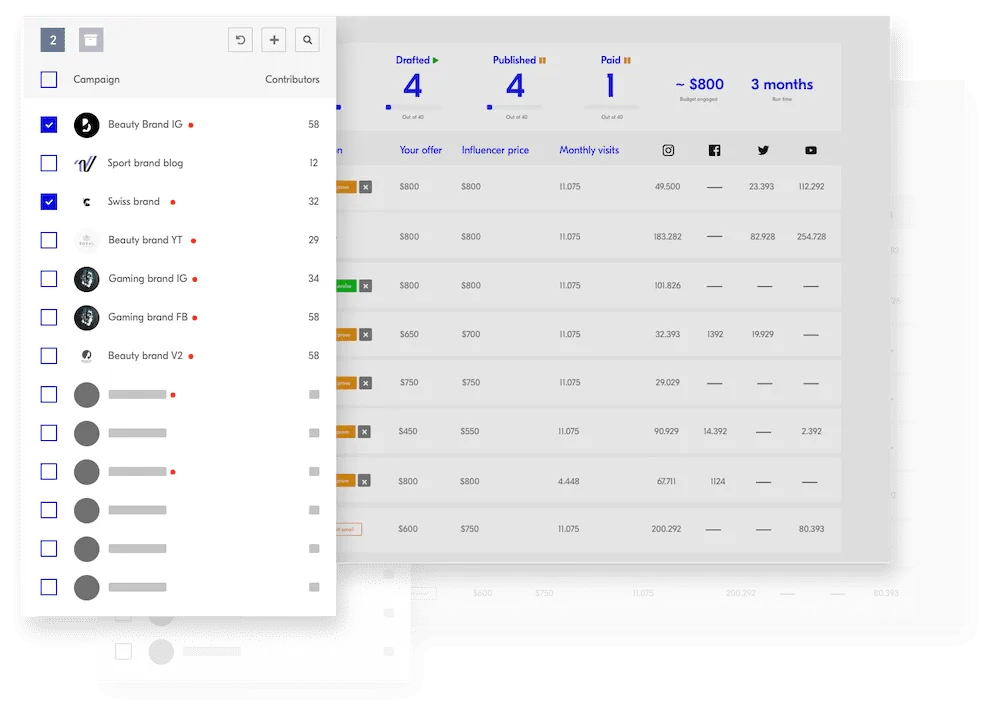Screen dimensions: 1000x722
Task: Toggle the select-all Campaign checkbox
Action: coord(49,80)
